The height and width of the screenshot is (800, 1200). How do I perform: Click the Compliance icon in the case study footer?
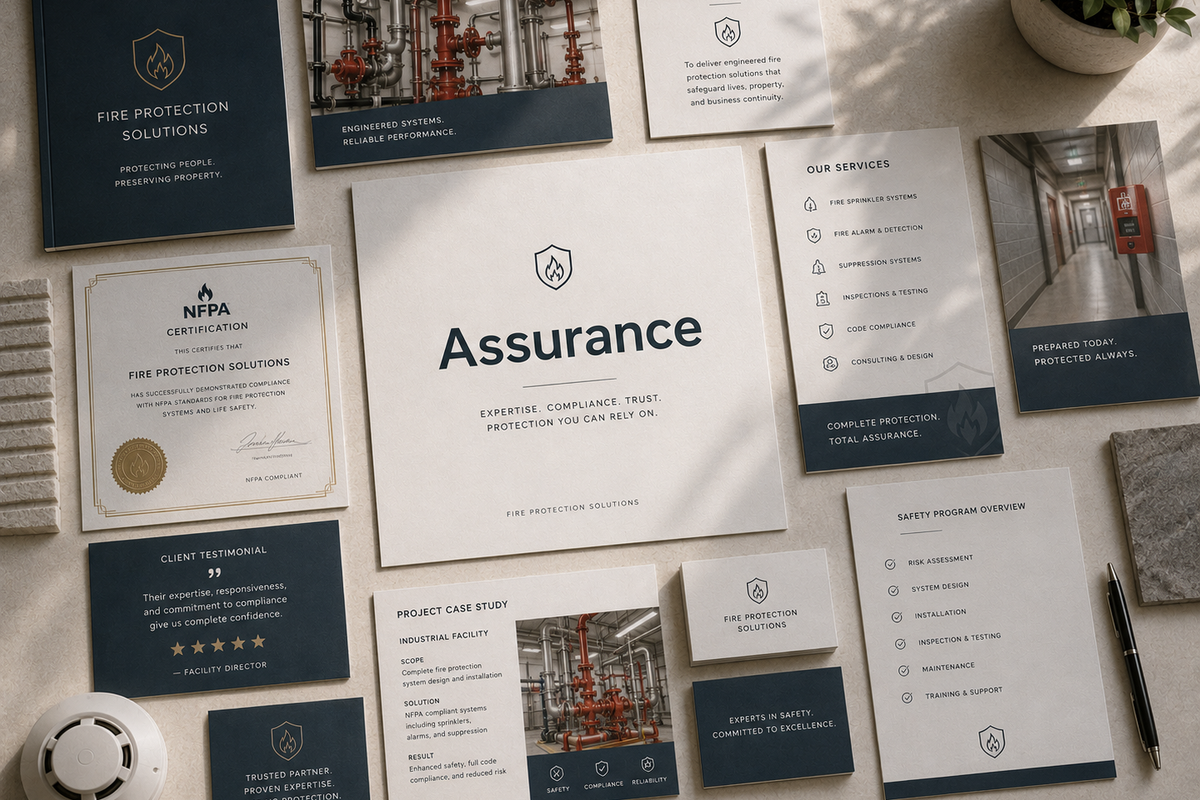[602, 768]
